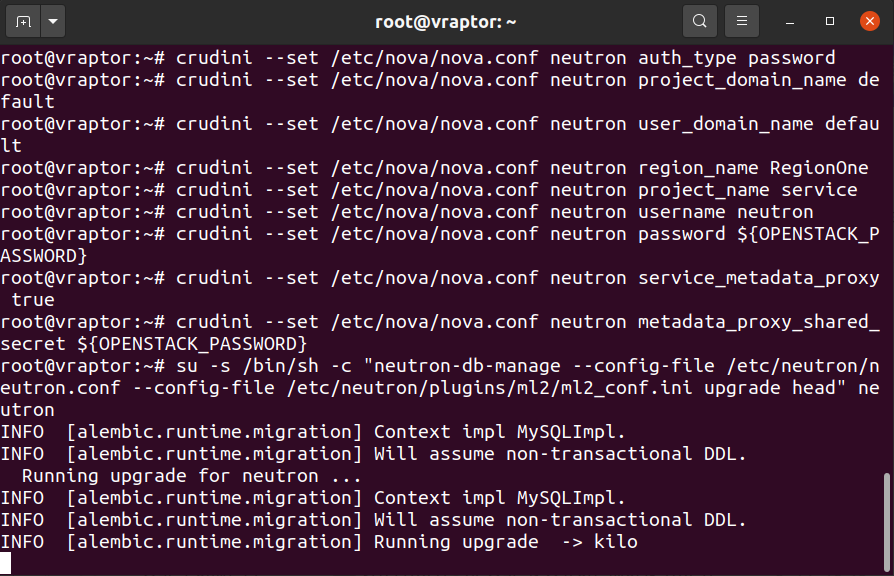894x576 pixels.
Task: Open the terminal search tool
Action: pyautogui.click(x=700, y=22)
